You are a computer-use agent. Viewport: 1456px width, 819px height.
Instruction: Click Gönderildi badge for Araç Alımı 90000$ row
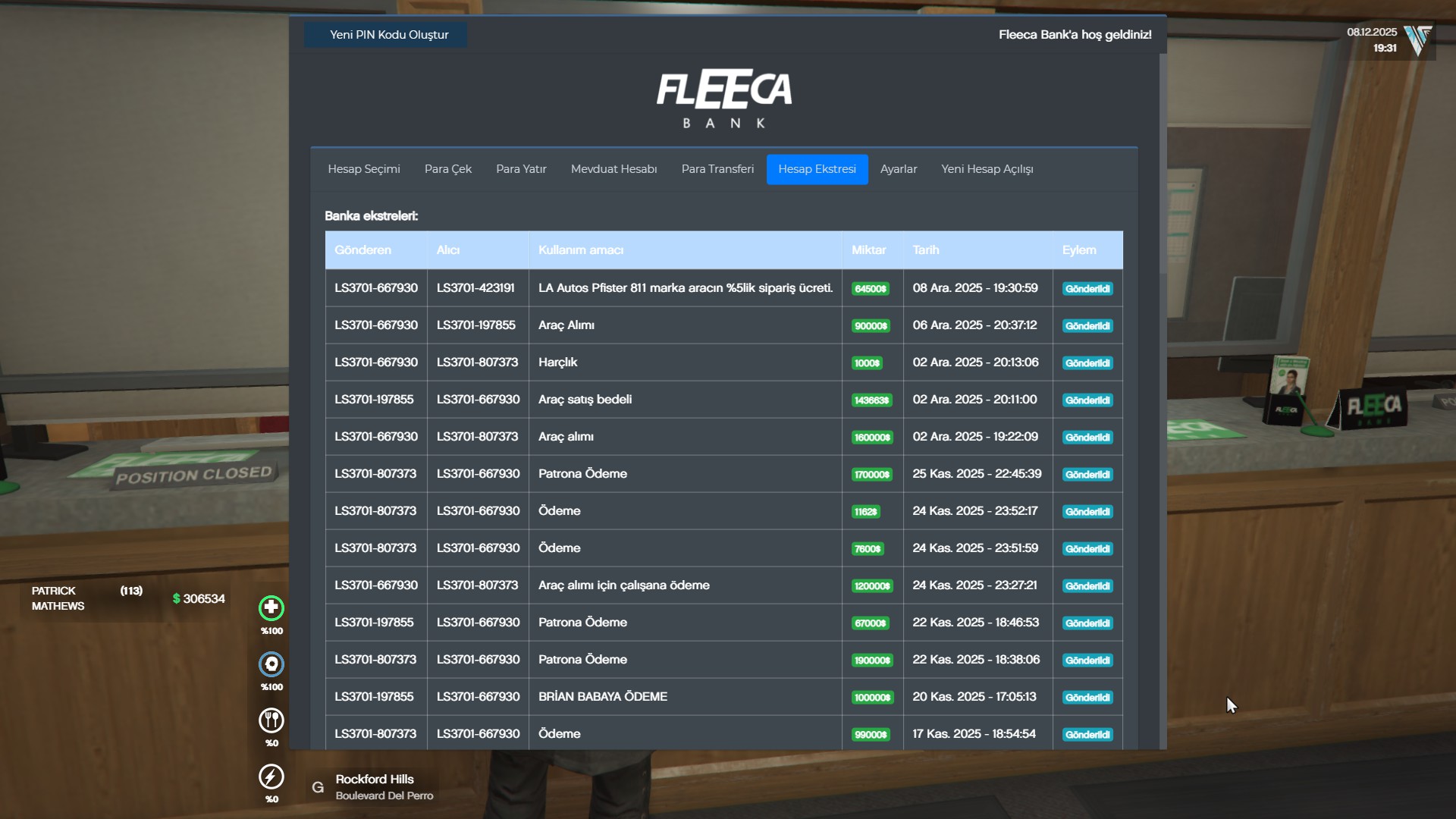click(x=1087, y=326)
